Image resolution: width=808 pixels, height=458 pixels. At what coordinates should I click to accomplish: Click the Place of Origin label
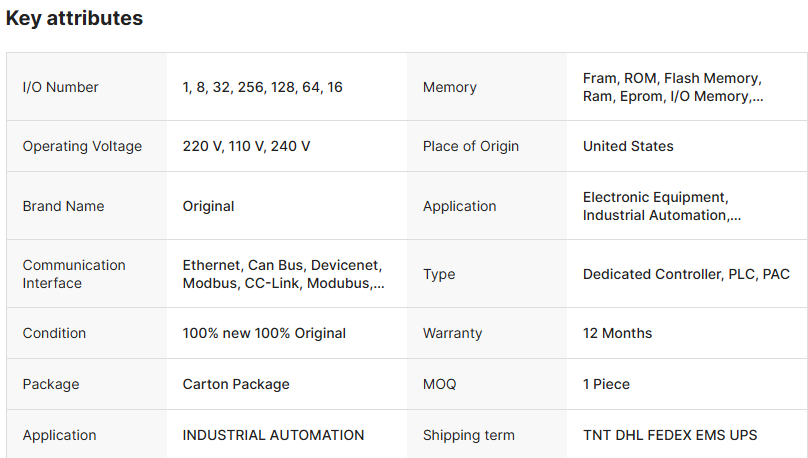471,146
